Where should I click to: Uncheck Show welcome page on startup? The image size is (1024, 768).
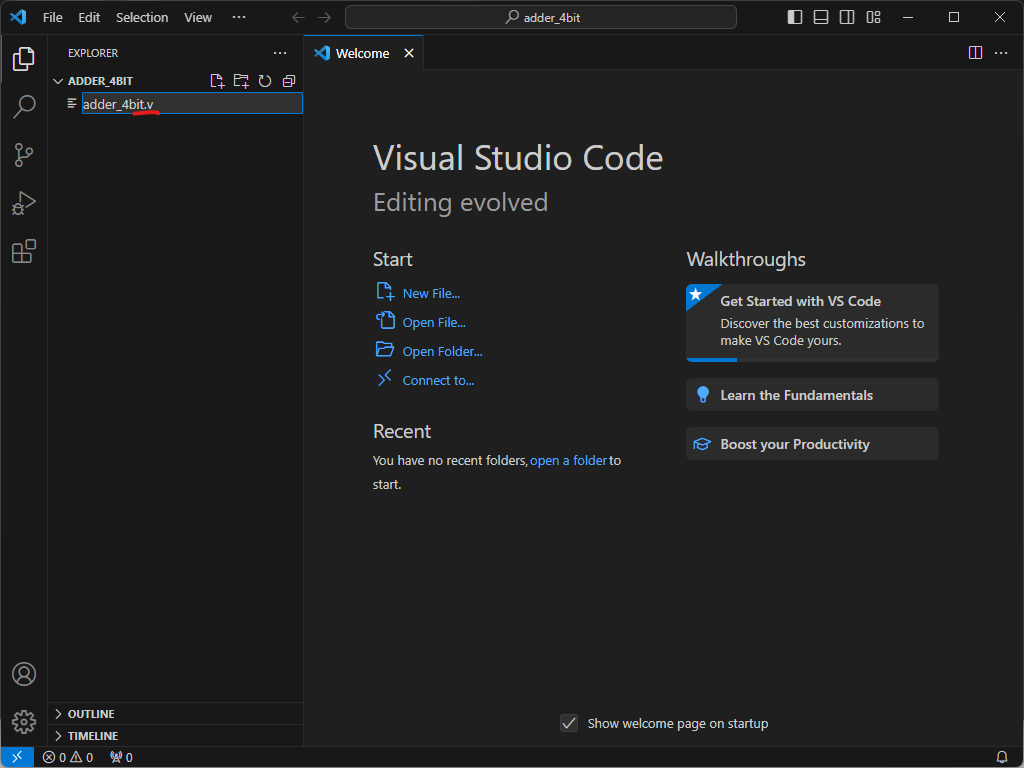pos(569,723)
